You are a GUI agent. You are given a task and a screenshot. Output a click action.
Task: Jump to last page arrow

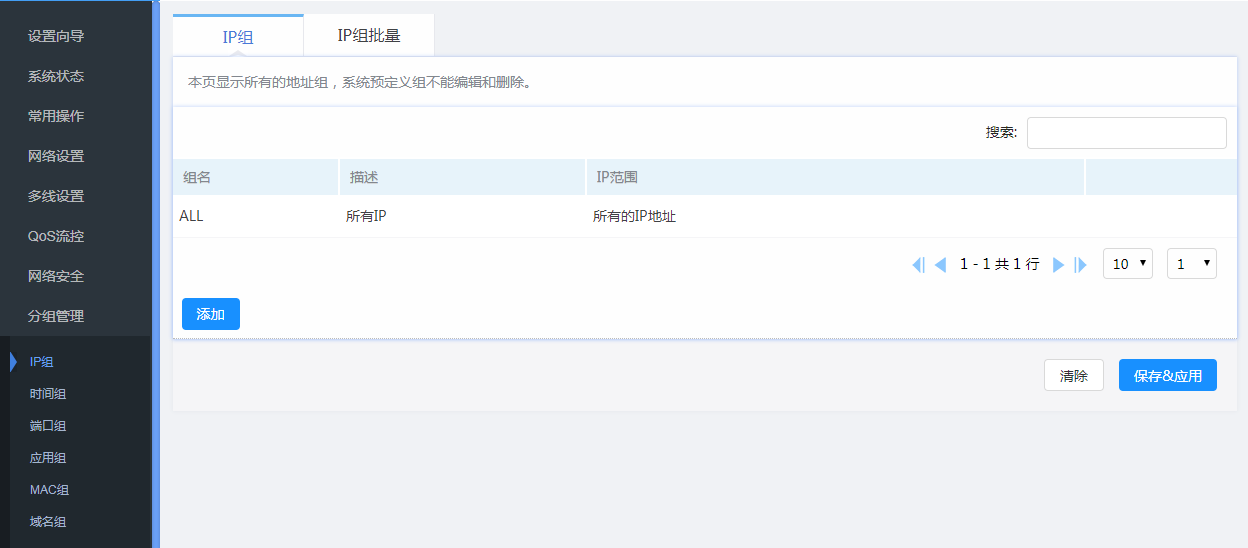(x=1080, y=265)
